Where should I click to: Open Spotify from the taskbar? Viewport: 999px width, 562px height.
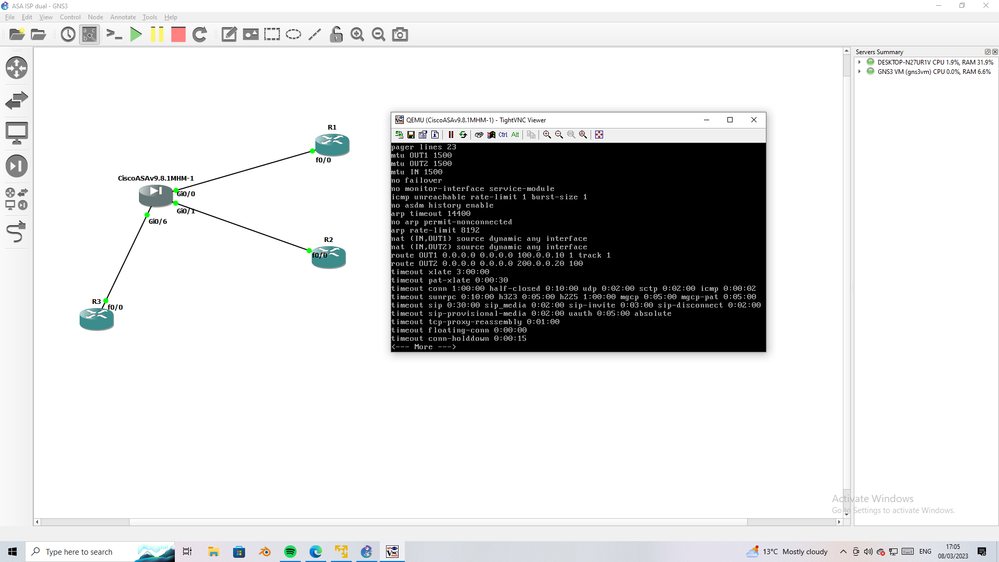pyautogui.click(x=290, y=552)
